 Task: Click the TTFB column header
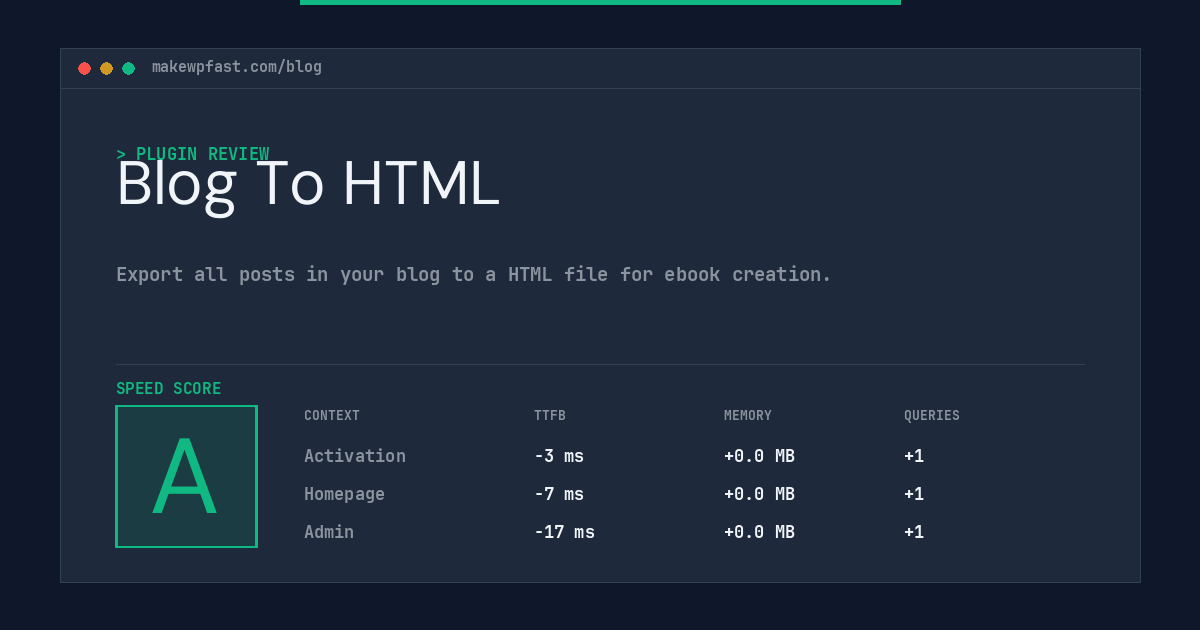pyautogui.click(x=550, y=416)
